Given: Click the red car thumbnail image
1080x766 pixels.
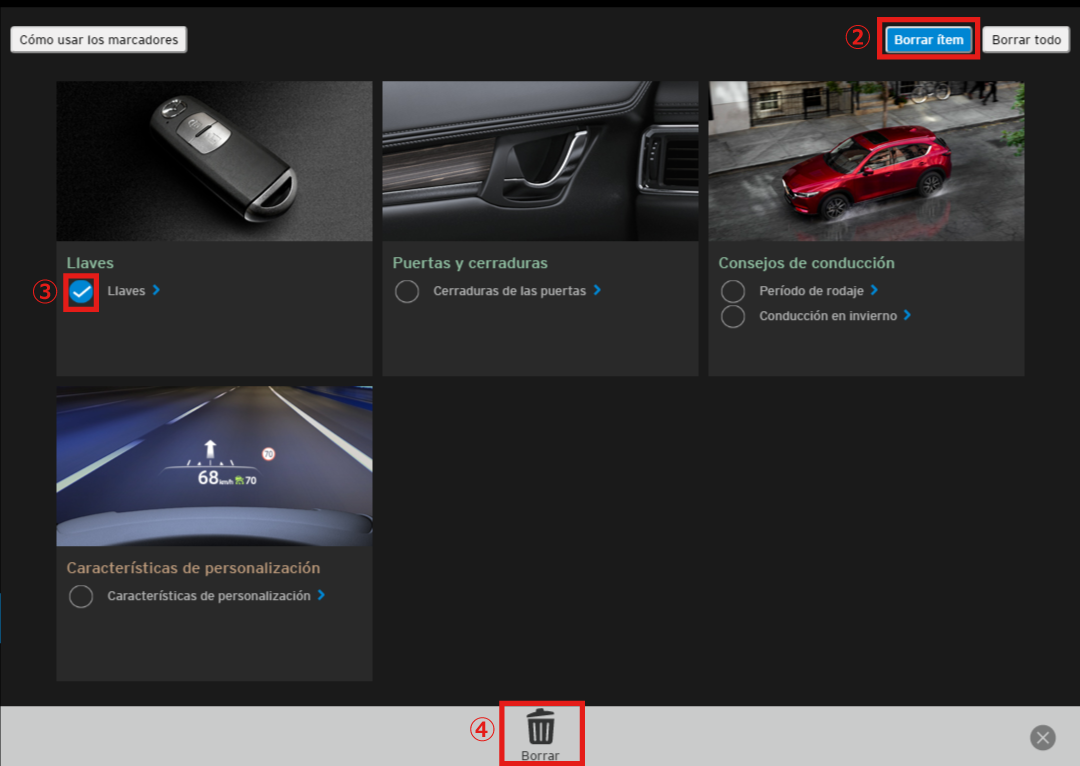Looking at the screenshot, I should [x=866, y=161].
